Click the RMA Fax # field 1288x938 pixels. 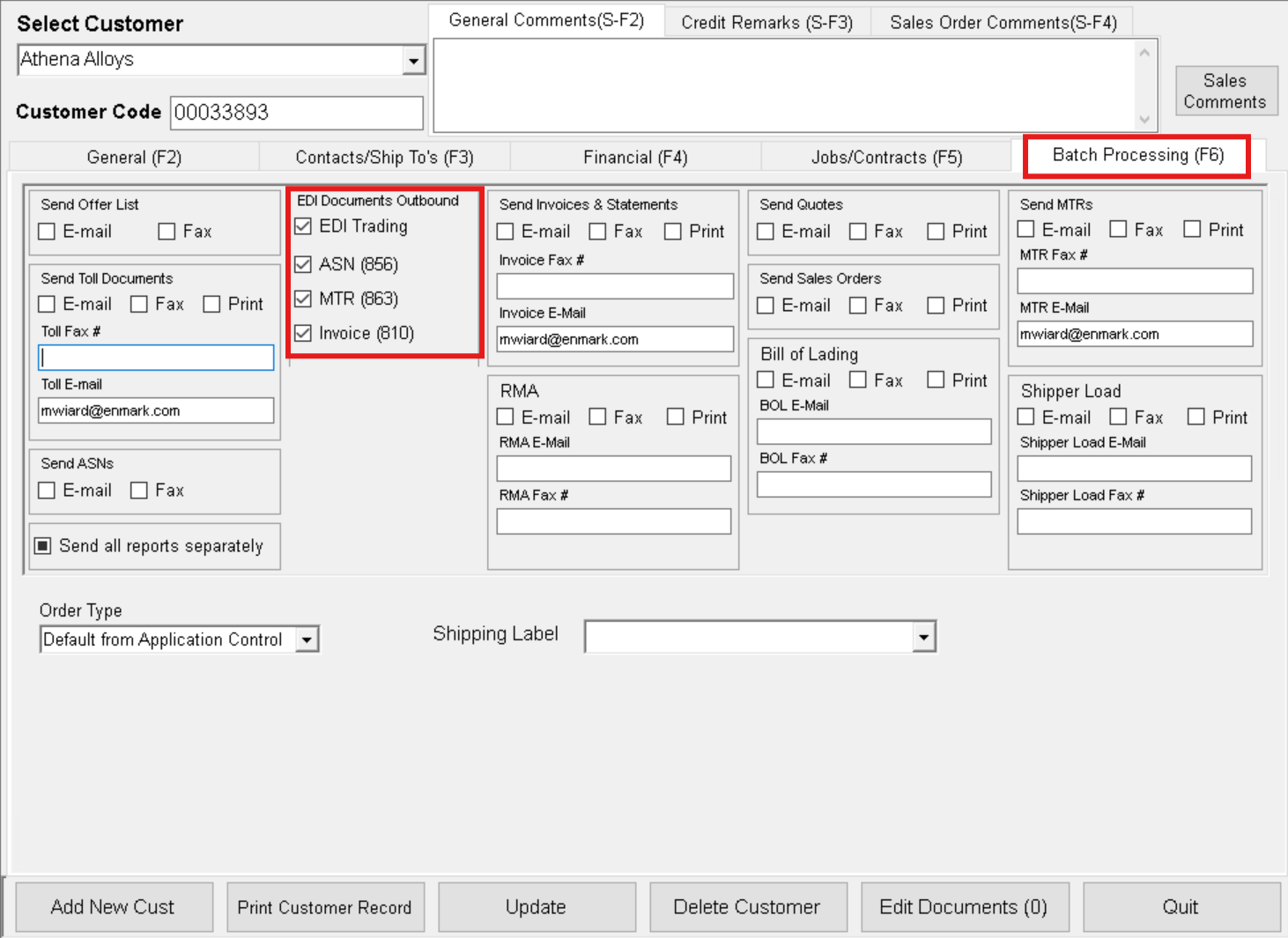[614, 521]
